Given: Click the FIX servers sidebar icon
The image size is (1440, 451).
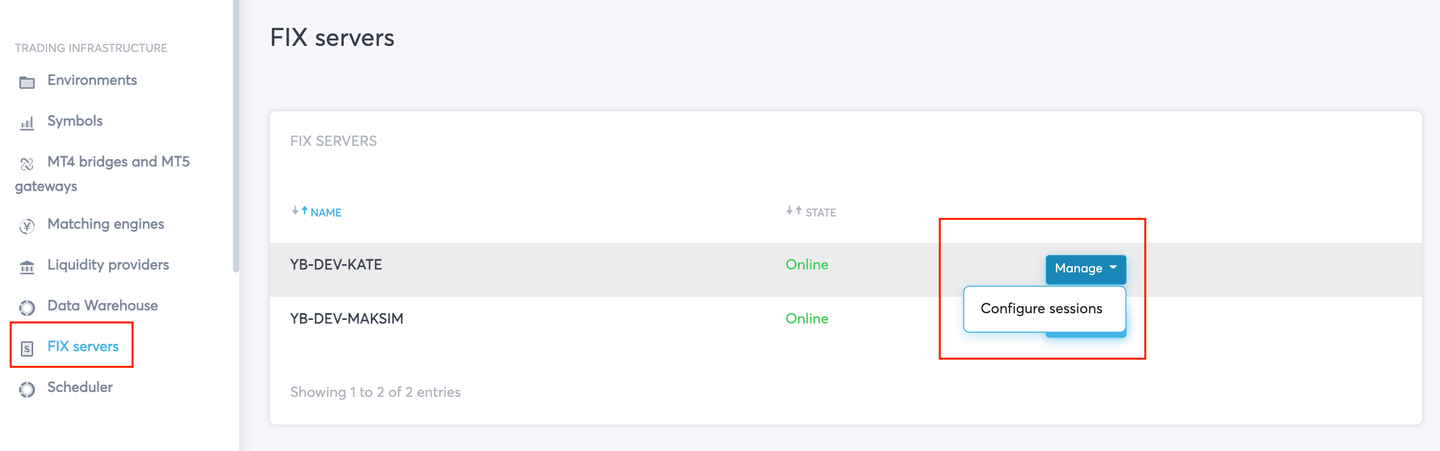Looking at the screenshot, I should pyautogui.click(x=27, y=348).
